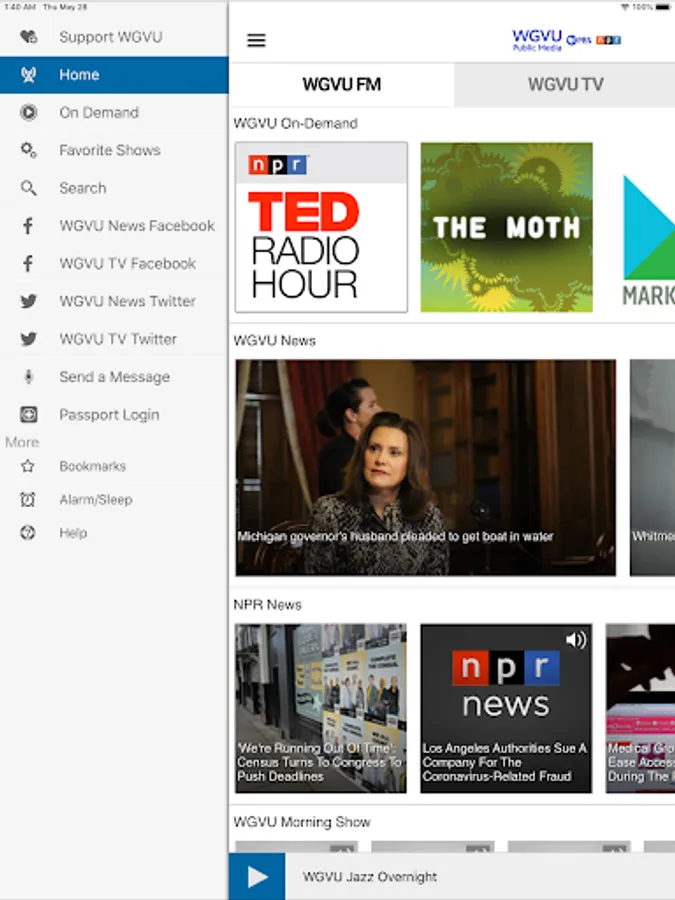Open Passport Login entry
This screenshot has height=900, width=675.
coord(114,414)
